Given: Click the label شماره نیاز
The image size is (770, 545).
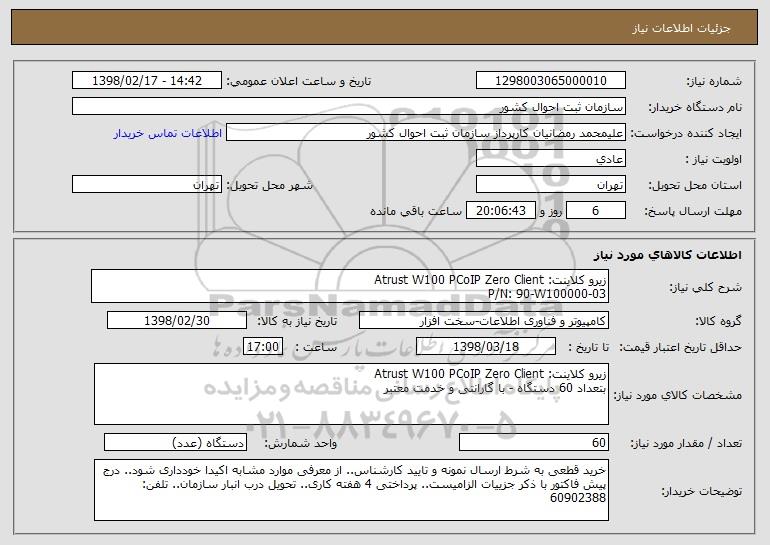Looking at the screenshot, I should coord(714,82).
